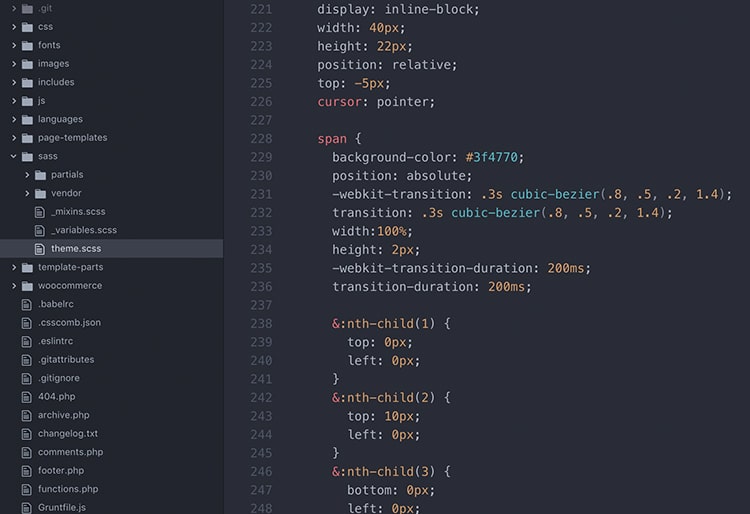The width and height of the screenshot is (750, 514).
Task: Expand the vendor folder chevron
Action: 27,193
